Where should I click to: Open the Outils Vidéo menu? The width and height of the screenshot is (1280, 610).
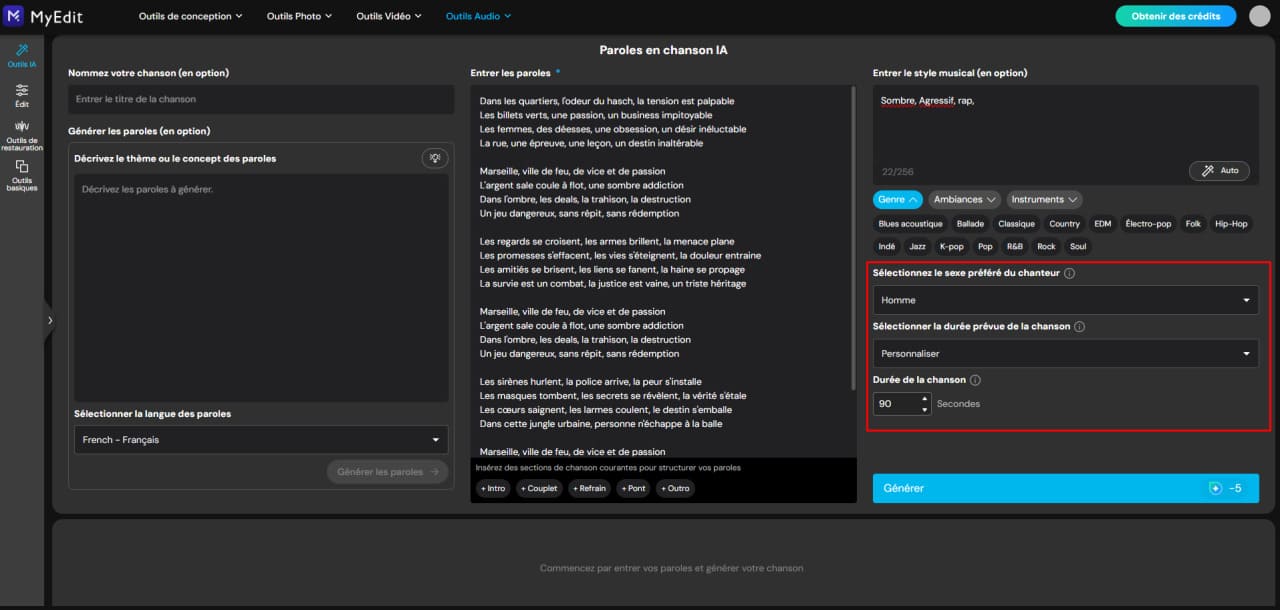coord(389,16)
